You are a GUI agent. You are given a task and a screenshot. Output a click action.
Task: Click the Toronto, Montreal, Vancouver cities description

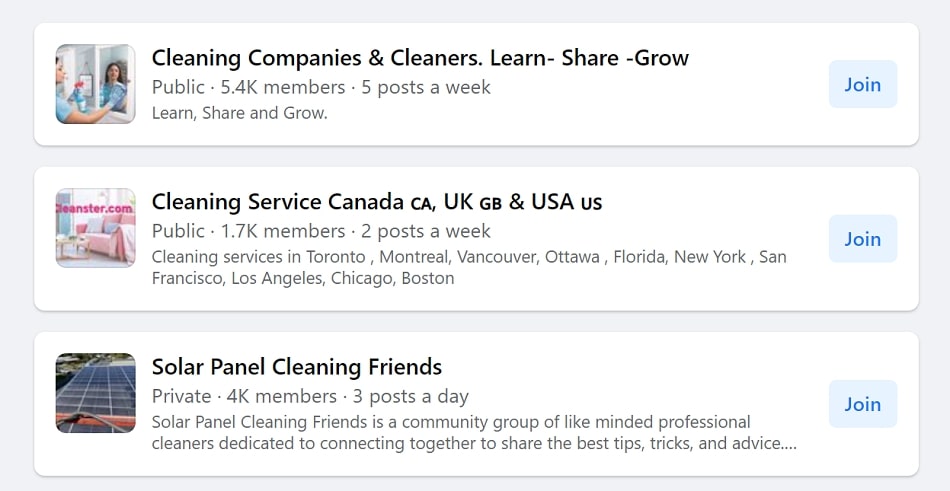coord(469,267)
